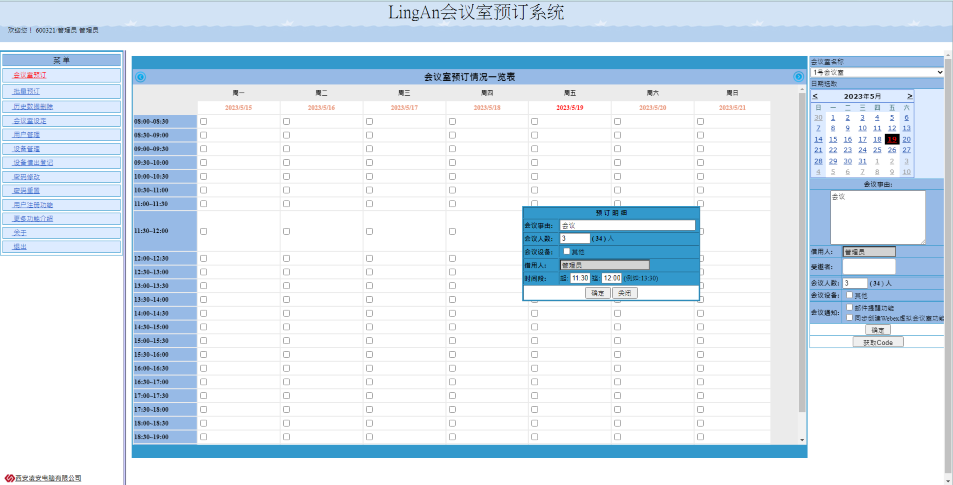Open the 会议室名称 room dropdown
Image resolution: width=953 pixels, height=485 pixels.
(877, 72)
